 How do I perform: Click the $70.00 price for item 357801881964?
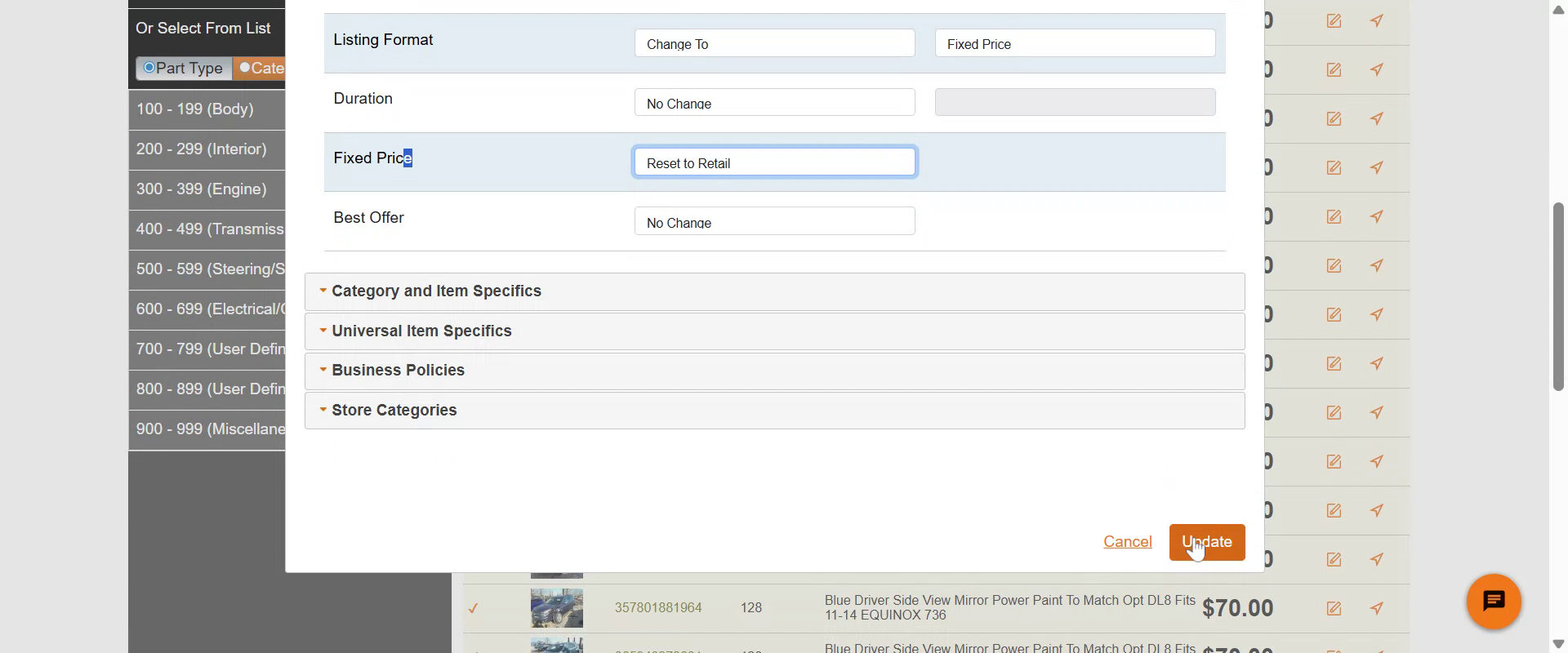[x=1237, y=608]
